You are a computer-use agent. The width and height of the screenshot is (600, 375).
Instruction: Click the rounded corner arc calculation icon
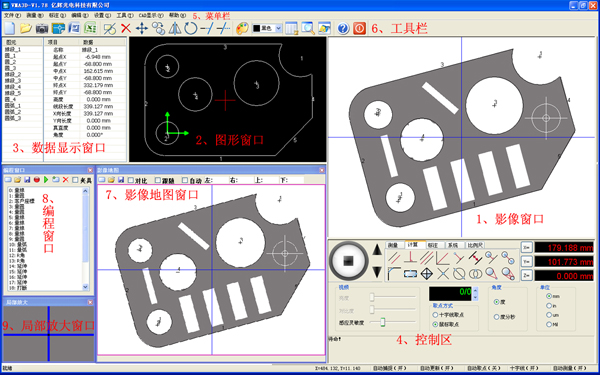tap(394, 273)
